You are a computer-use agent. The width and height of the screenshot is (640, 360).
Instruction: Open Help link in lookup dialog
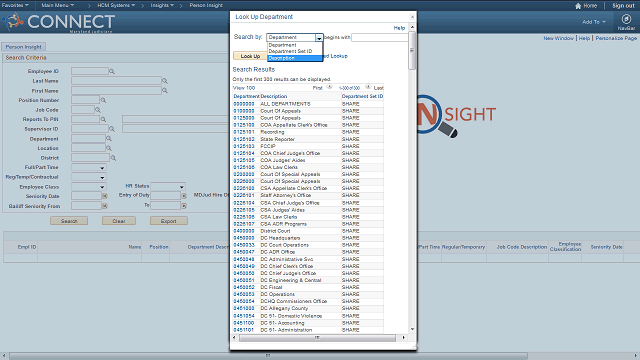point(399,28)
